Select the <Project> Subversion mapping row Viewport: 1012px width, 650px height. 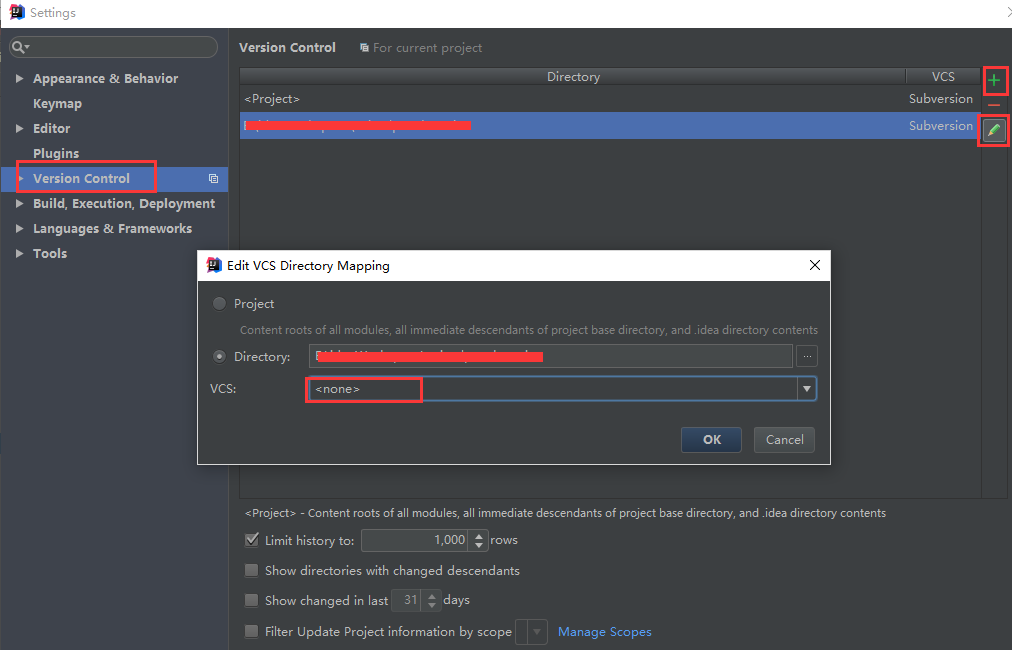click(610, 99)
